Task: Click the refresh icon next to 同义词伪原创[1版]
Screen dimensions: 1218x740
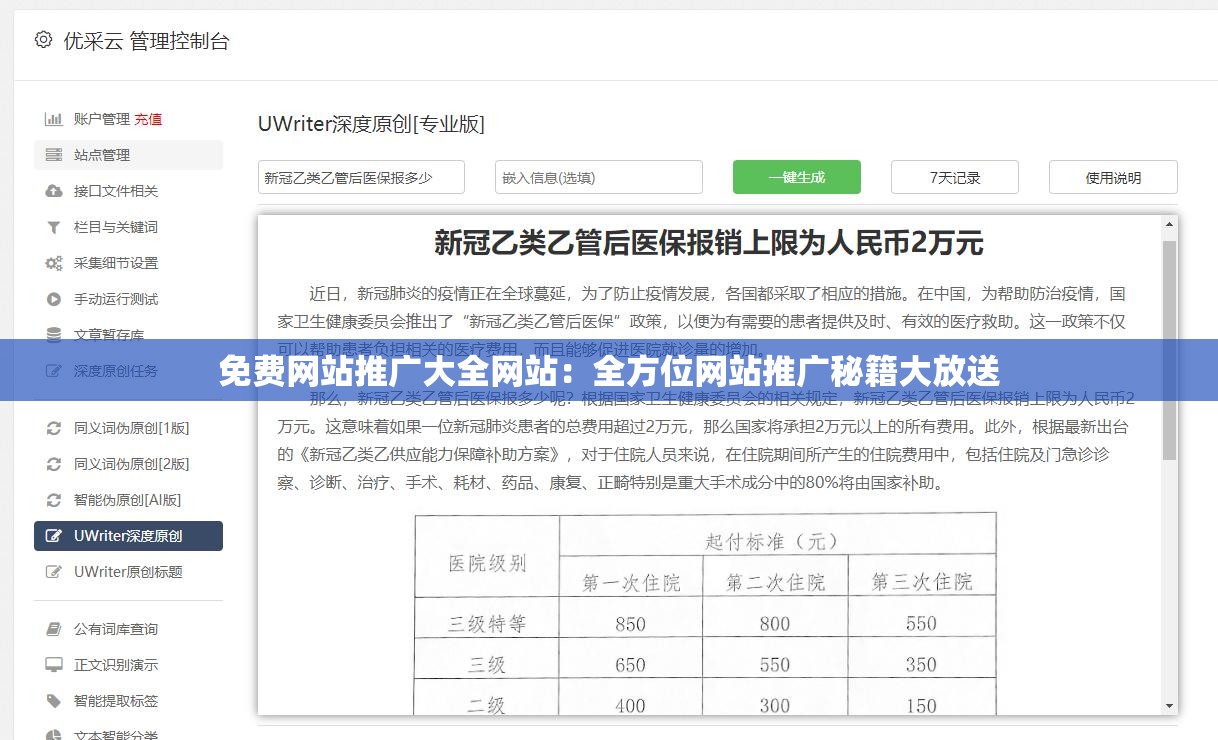Action: click(54, 428)
